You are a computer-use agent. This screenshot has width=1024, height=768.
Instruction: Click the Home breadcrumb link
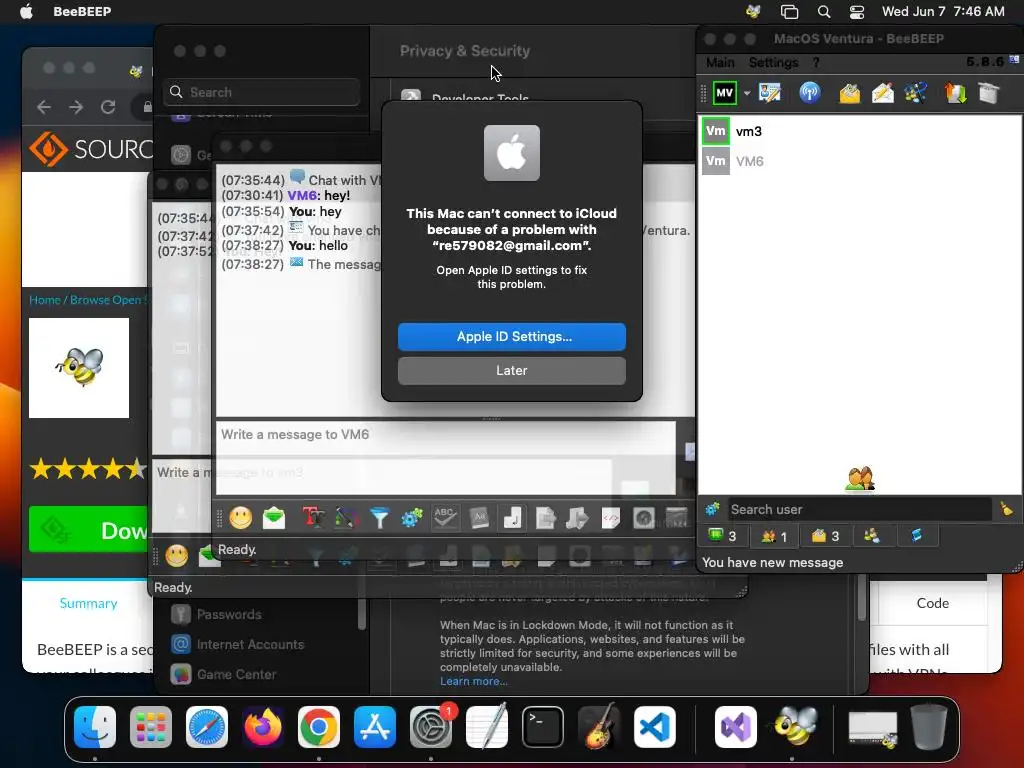44,300
